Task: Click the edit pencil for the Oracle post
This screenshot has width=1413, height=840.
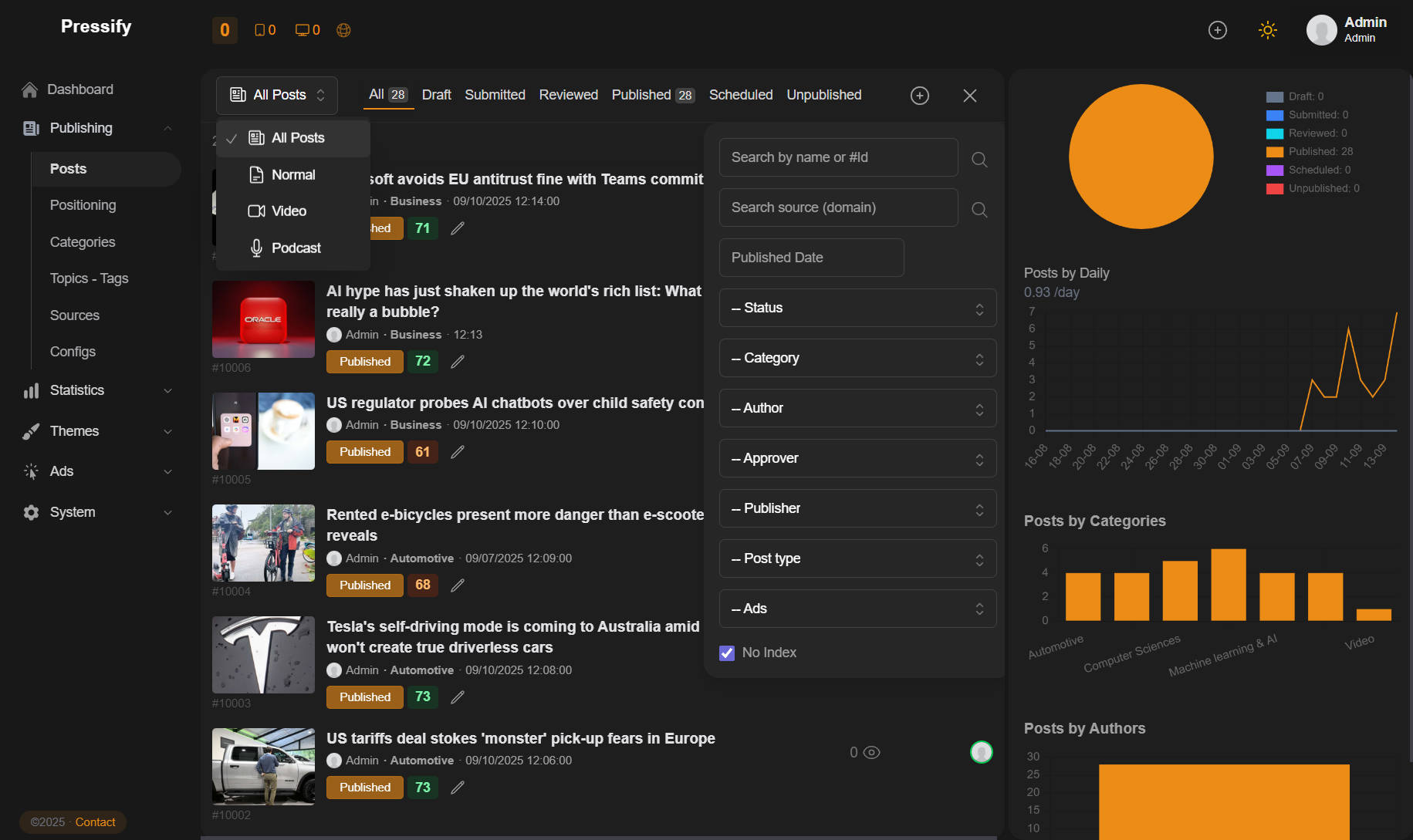Action: pos(458,362)
